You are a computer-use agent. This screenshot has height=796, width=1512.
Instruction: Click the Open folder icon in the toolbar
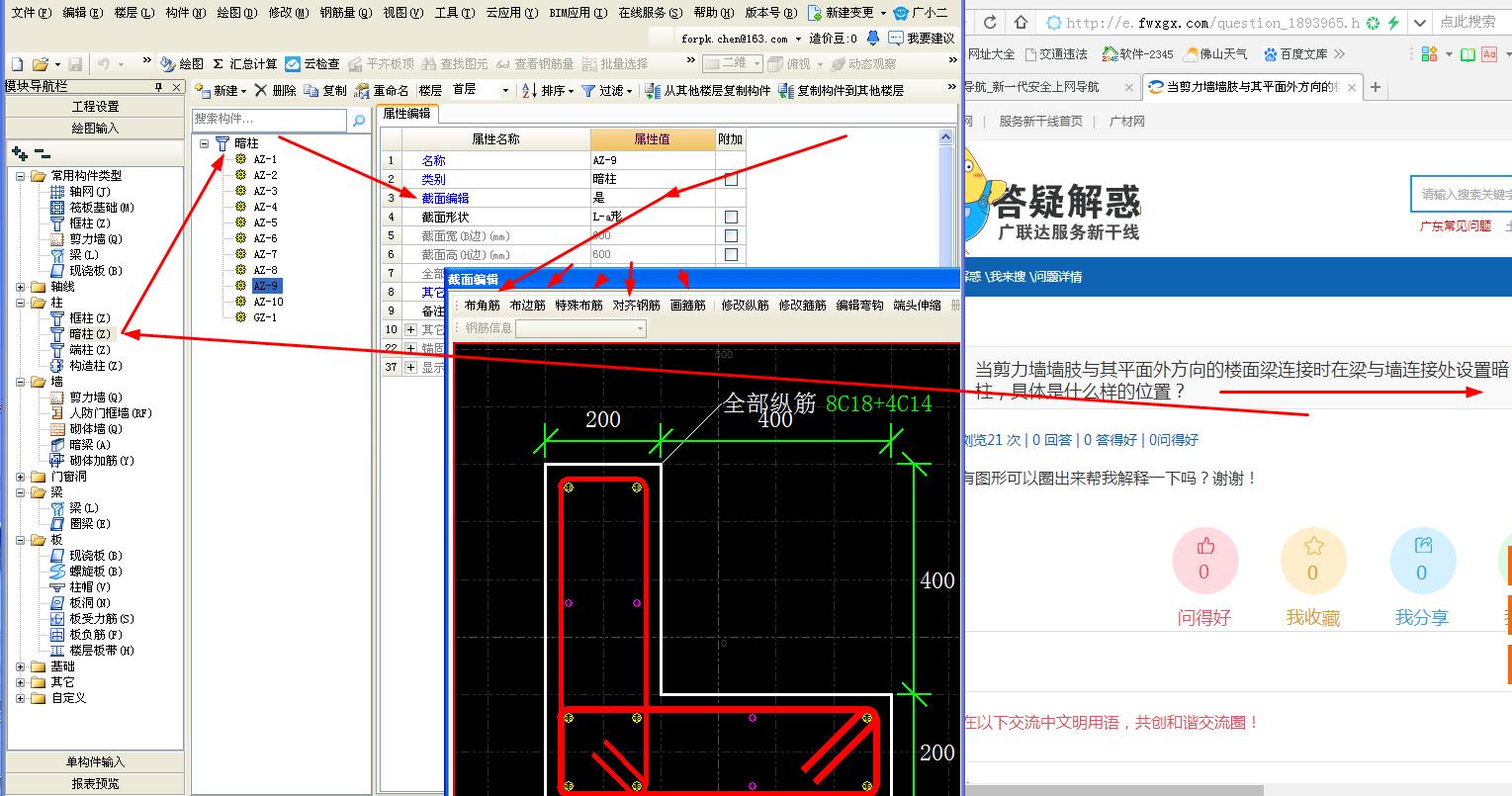41,64
